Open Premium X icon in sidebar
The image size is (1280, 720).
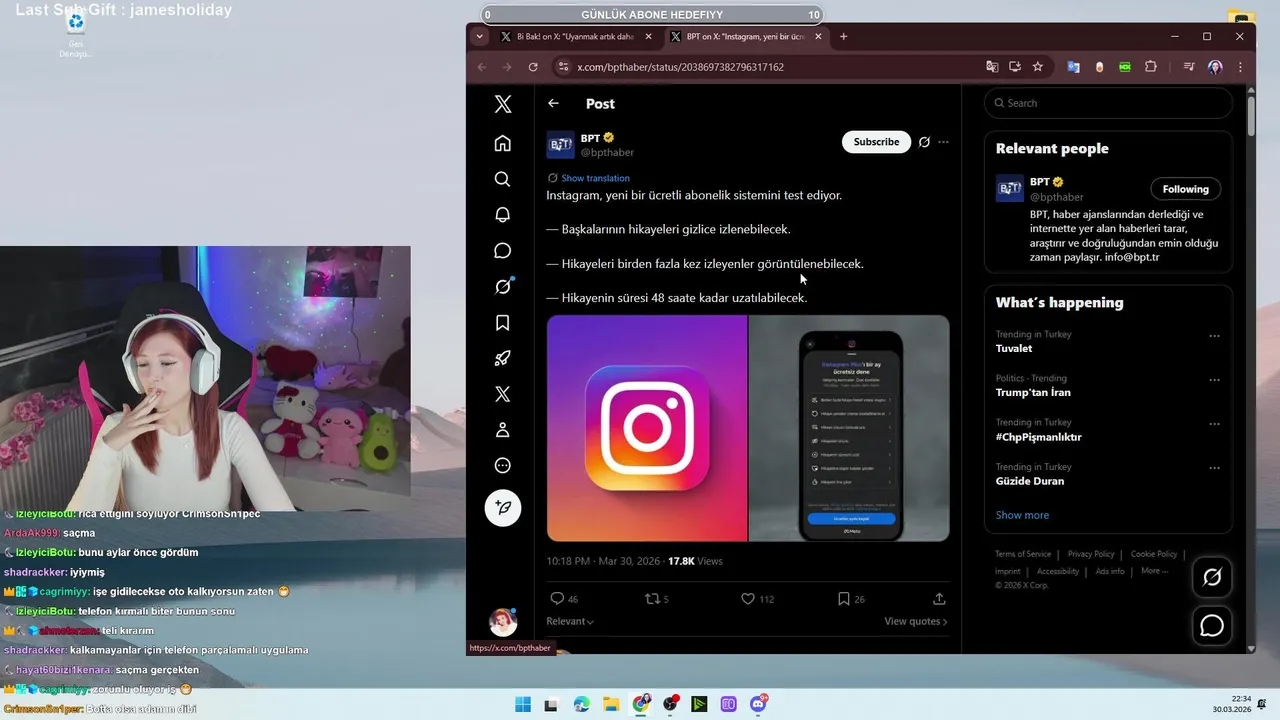point(503,394)
